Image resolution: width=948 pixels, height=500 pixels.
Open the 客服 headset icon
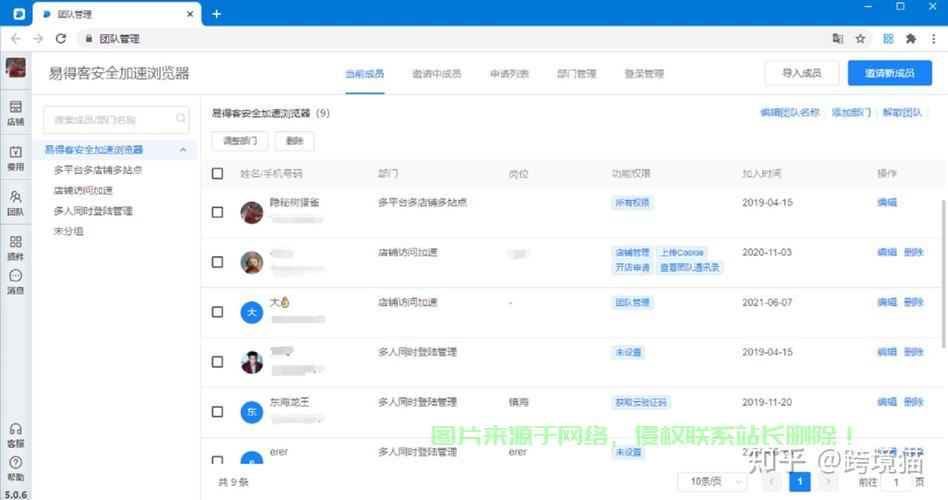tap(16, 435)
